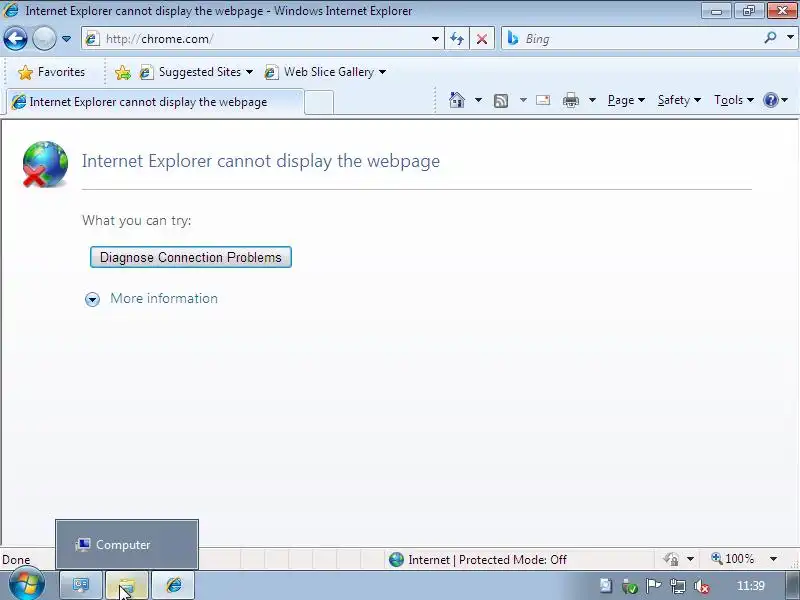The height and width of the screenshot is (600, 800).
Task: Open the Page menu
Action: [x=626, y=100]
